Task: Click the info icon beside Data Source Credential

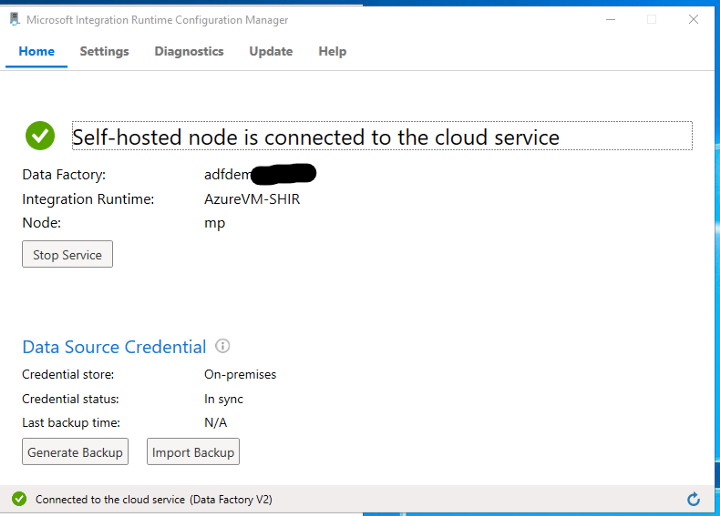Action: point(223,346)
